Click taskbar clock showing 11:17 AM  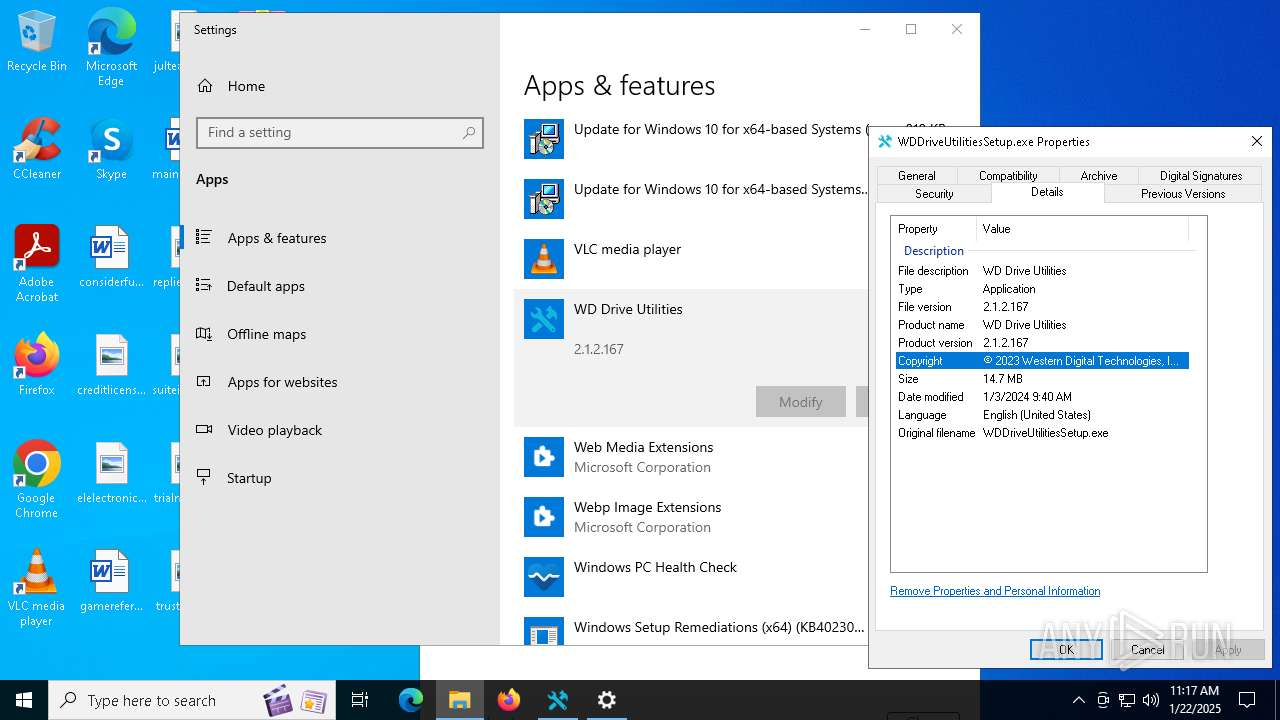(1194, 700)
